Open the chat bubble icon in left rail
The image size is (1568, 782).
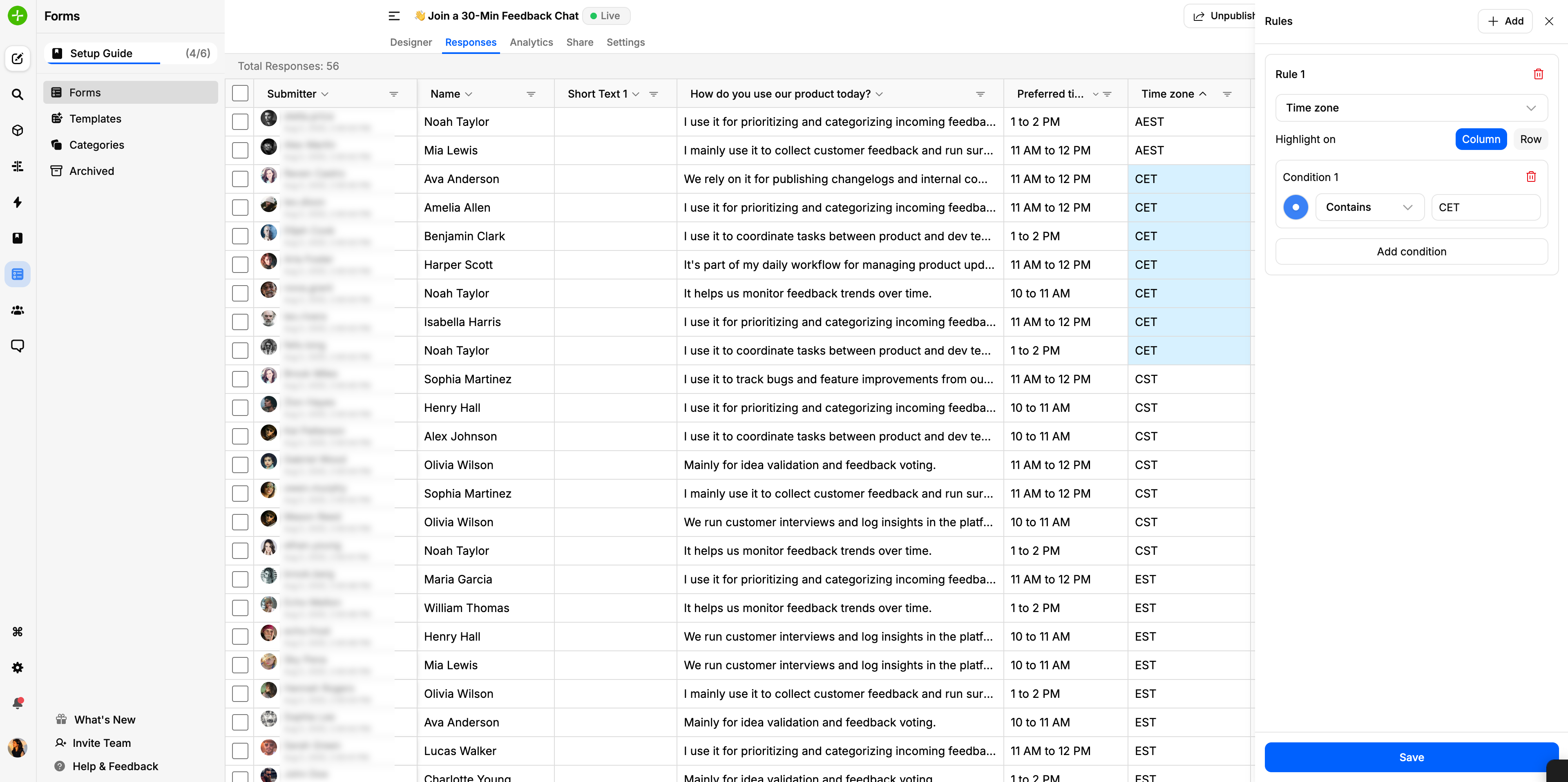(18, 346)
